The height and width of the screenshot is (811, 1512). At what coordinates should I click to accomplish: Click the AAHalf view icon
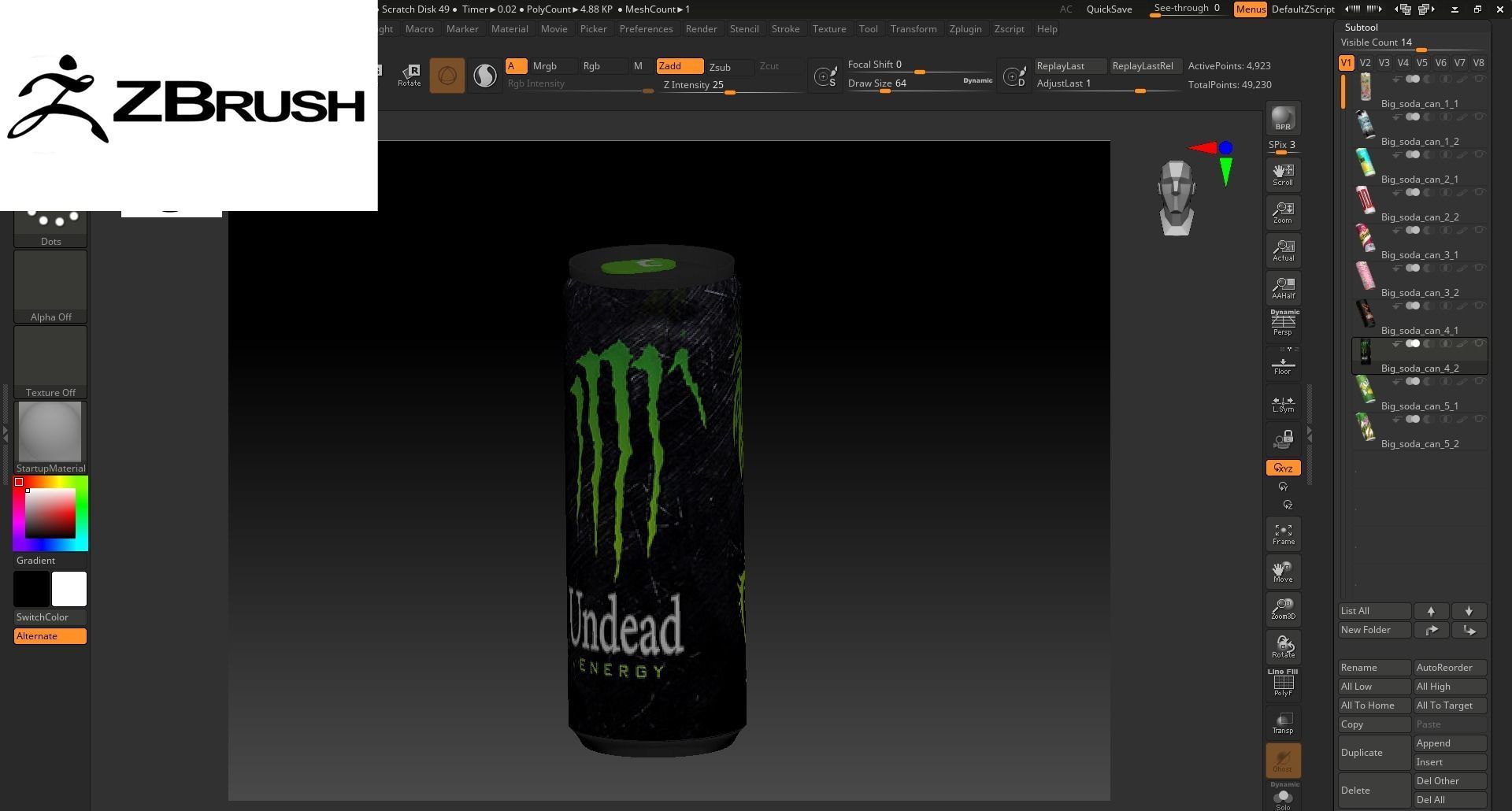1283,288
